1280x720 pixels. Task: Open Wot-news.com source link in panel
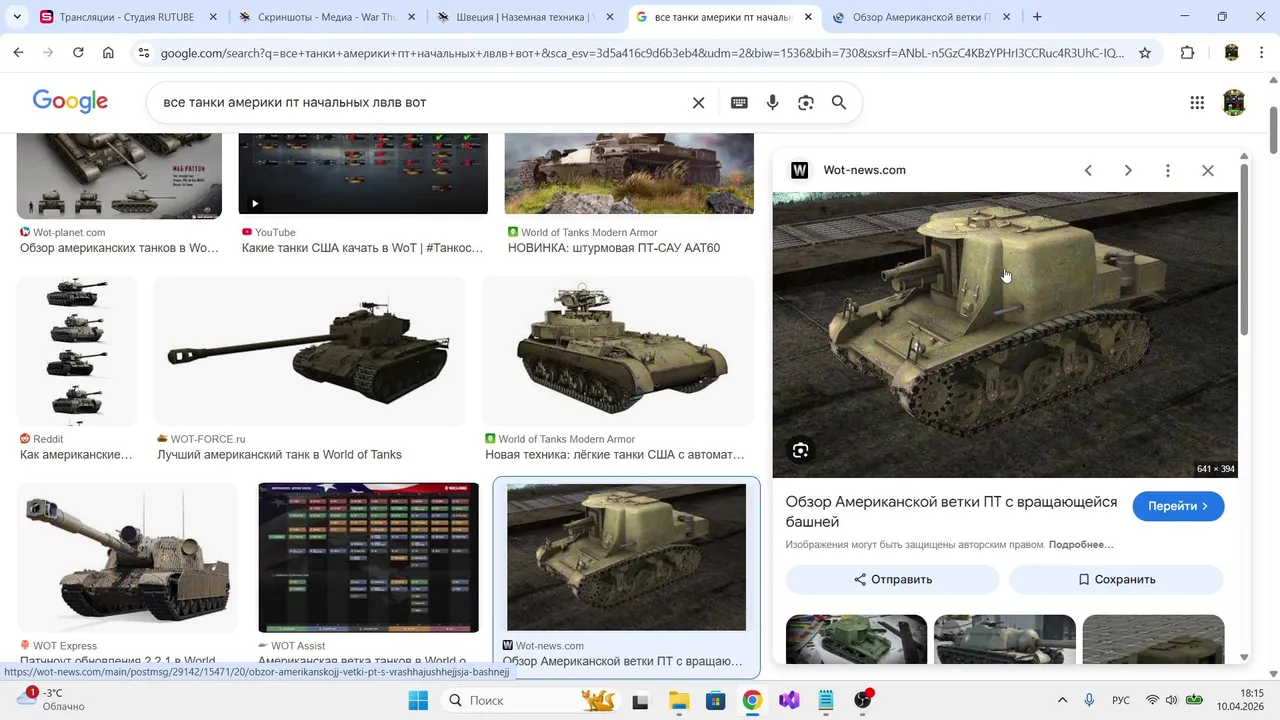point(864,170)
